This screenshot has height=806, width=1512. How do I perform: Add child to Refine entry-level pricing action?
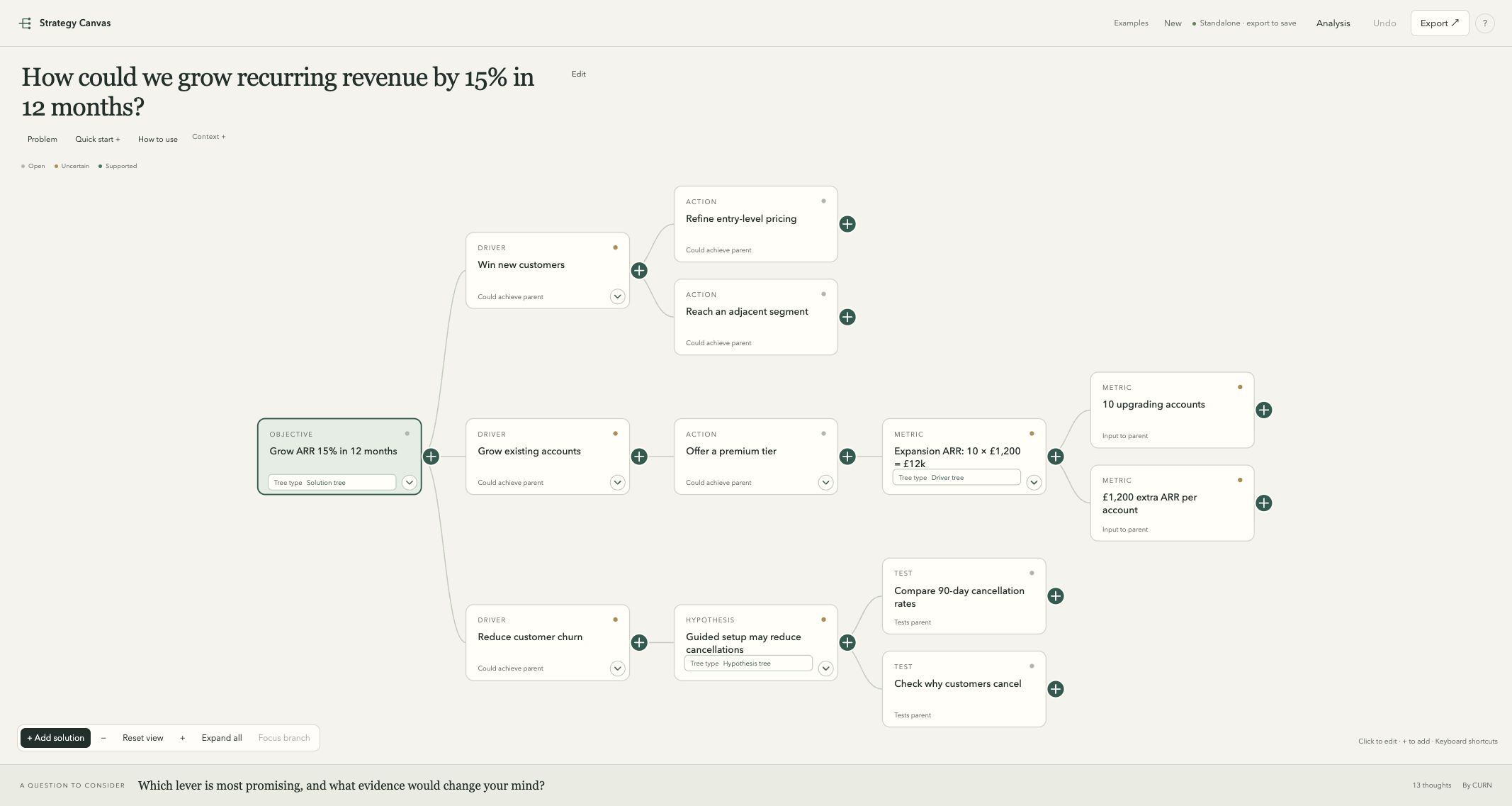pyautogui.click(x=847, y=224)
